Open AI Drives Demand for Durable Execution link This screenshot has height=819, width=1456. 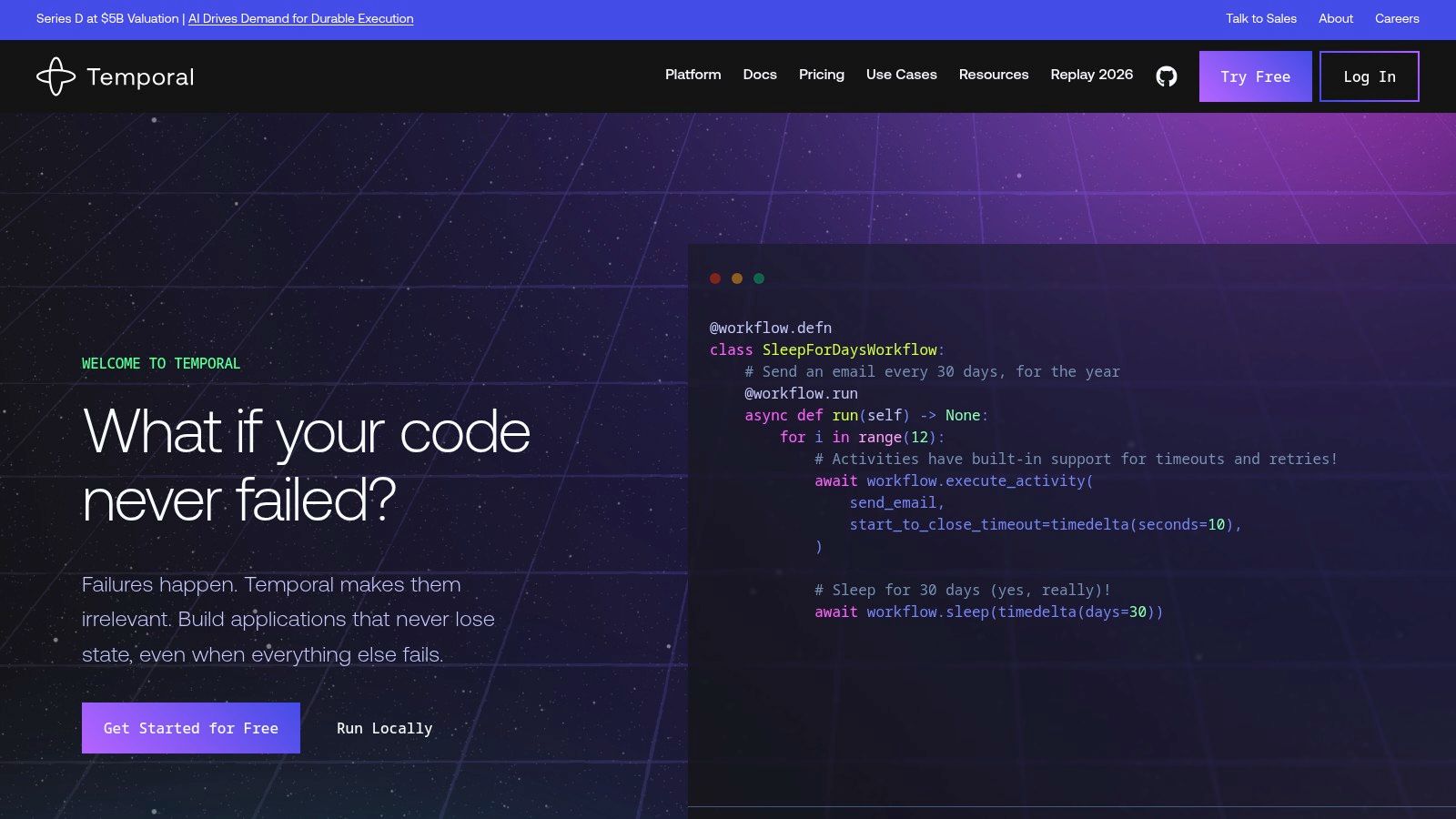(x=301, y=18)
